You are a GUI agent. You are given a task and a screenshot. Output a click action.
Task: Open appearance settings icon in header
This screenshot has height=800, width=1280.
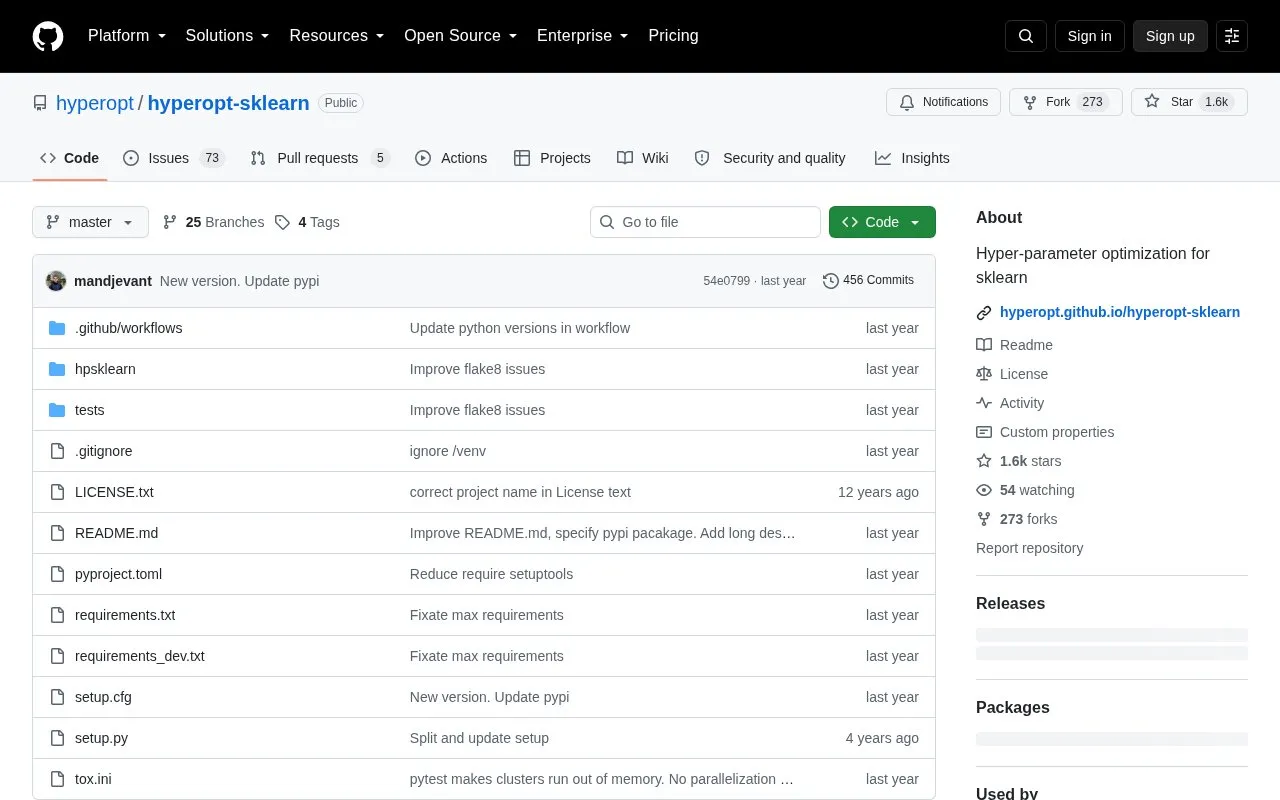[1232, 36]
